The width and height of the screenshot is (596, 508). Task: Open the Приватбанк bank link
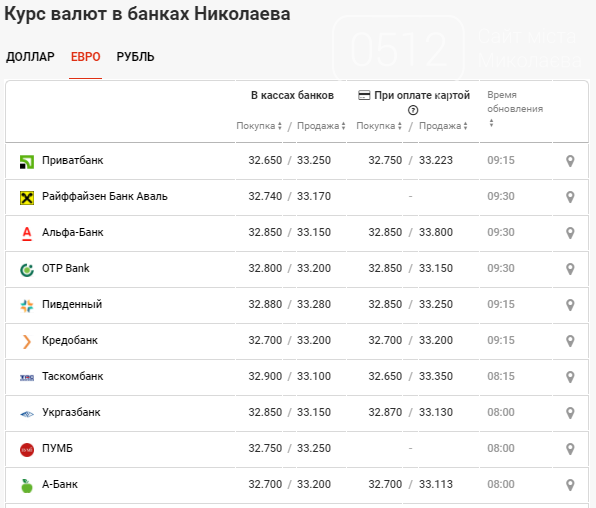click(x=73, y=160)
